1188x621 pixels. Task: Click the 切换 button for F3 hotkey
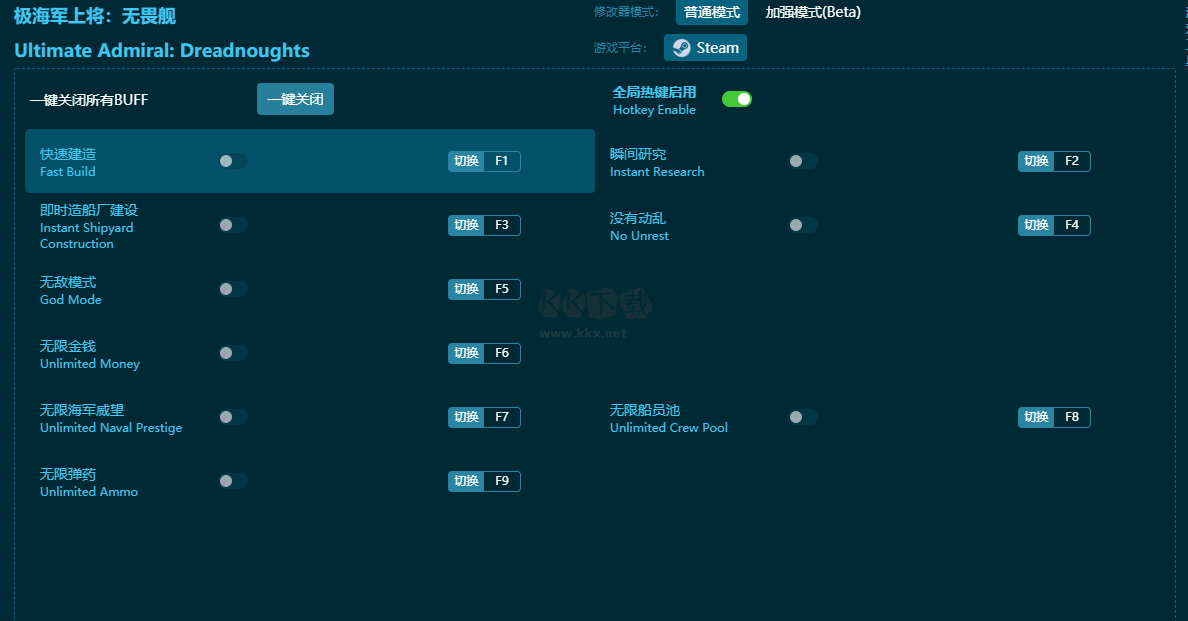pos(466,225)
